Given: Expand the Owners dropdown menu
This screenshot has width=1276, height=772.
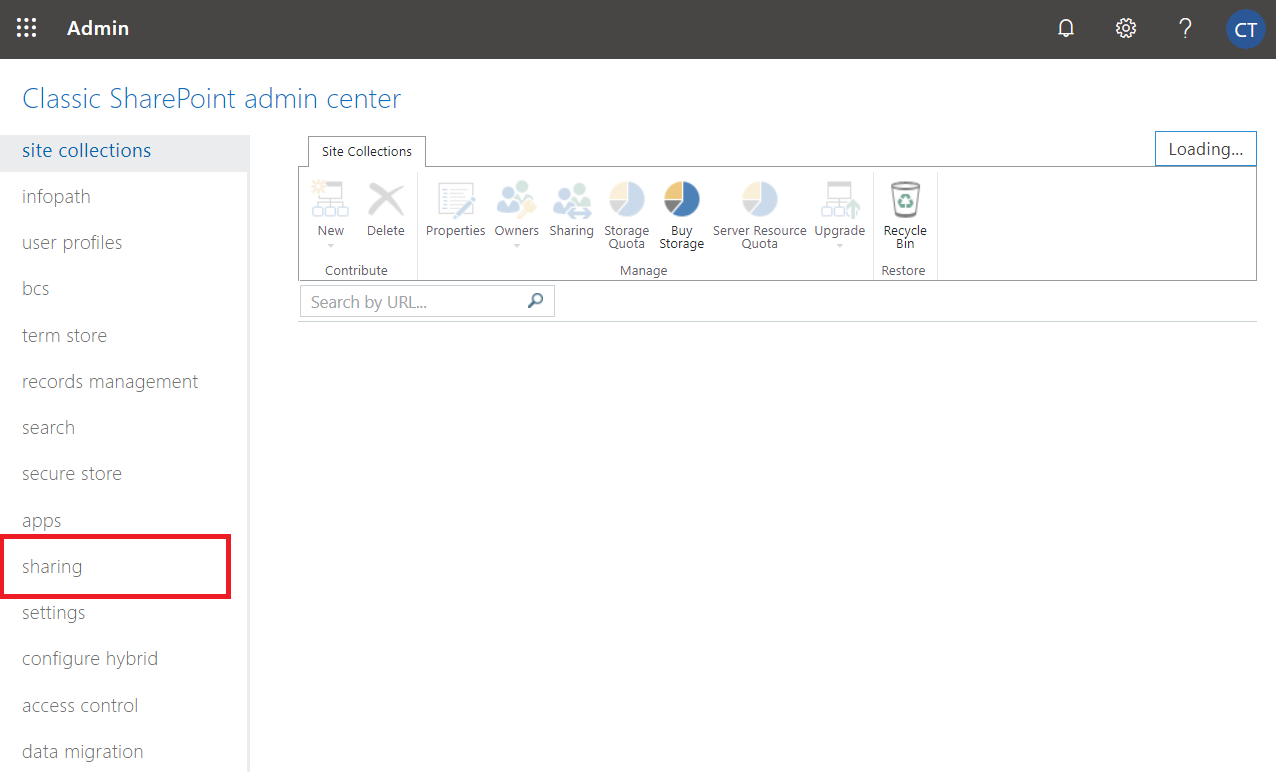Looking at the screenshot, I should (517, 245).
